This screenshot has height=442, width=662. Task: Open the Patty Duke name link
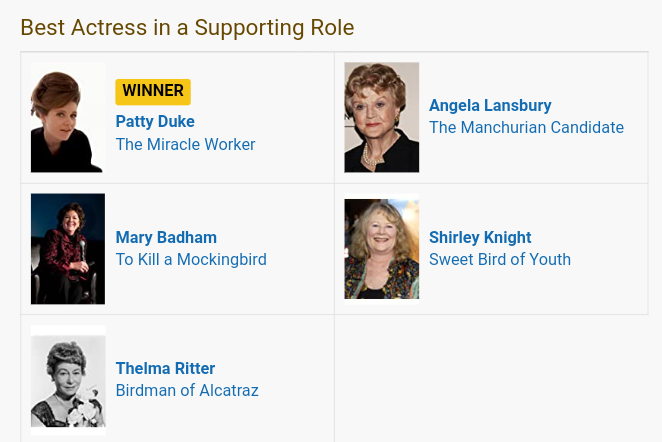pyautogui.click(x=155, y=122)
